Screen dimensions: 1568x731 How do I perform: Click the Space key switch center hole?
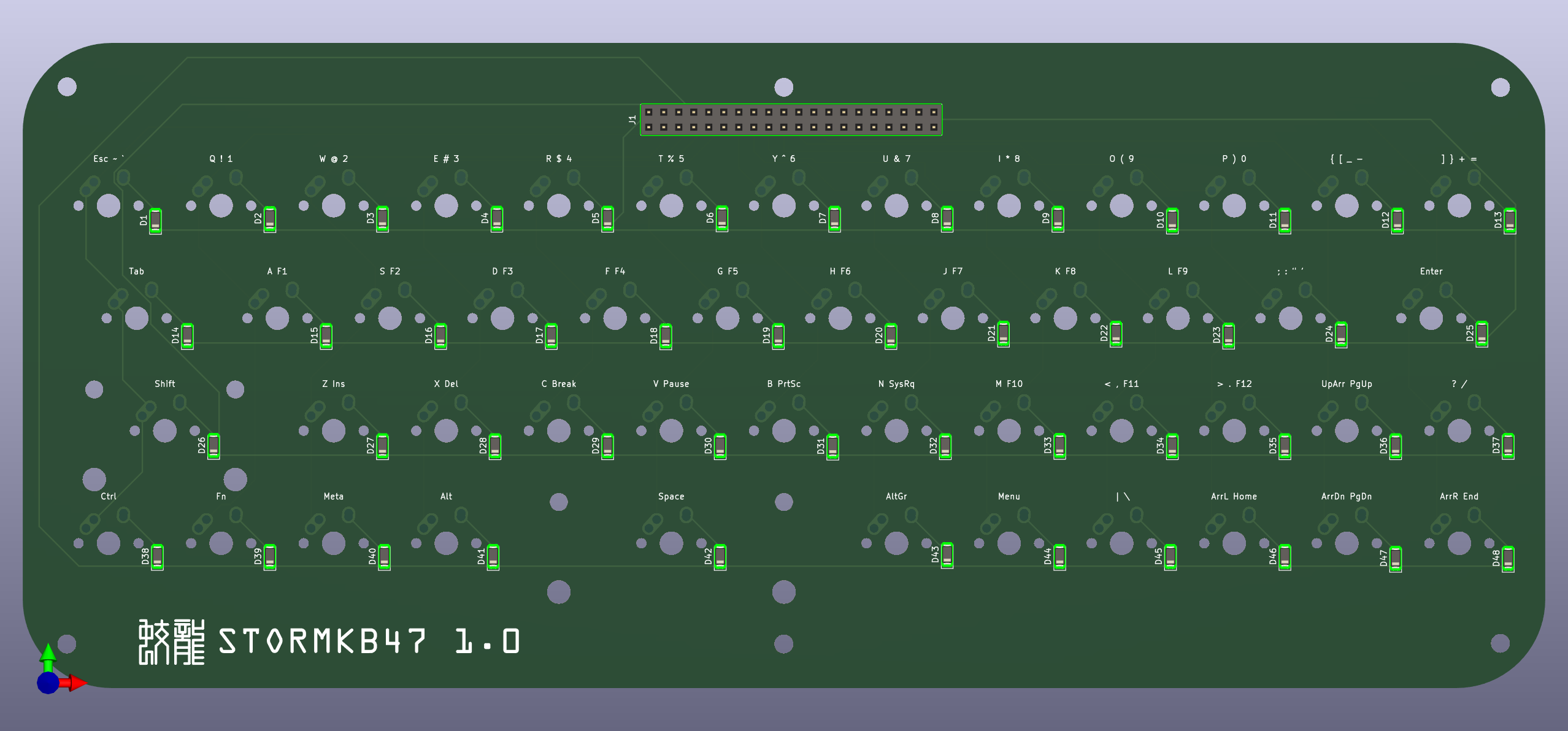coord(671,543)
